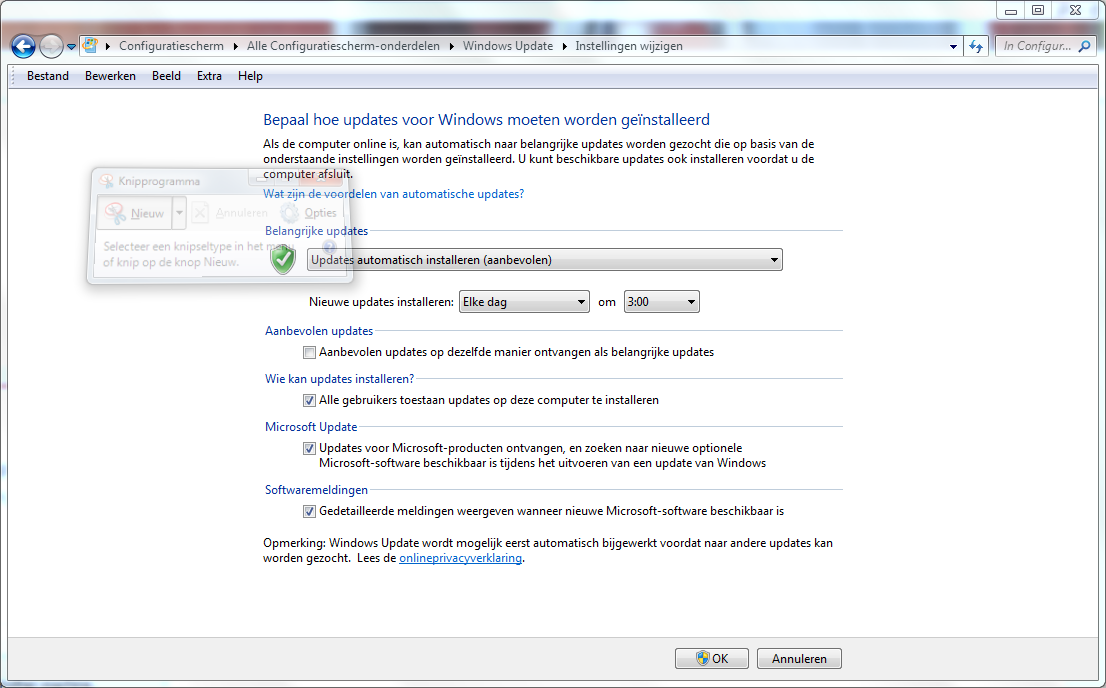1106x688 pixels.
Task: Click the In Configur... search field
Action: pyautogui.click(x=1037, y=46)
